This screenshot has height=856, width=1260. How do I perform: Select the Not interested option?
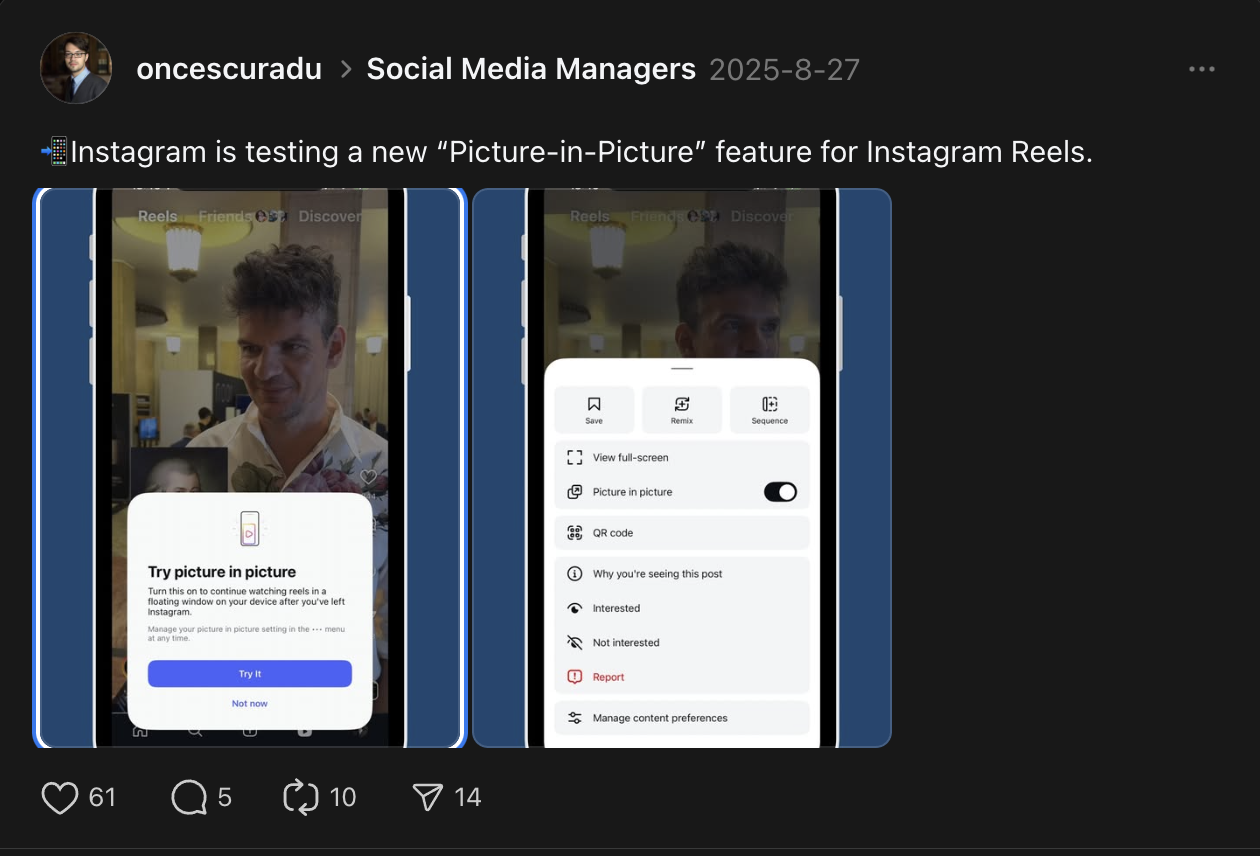625,643
